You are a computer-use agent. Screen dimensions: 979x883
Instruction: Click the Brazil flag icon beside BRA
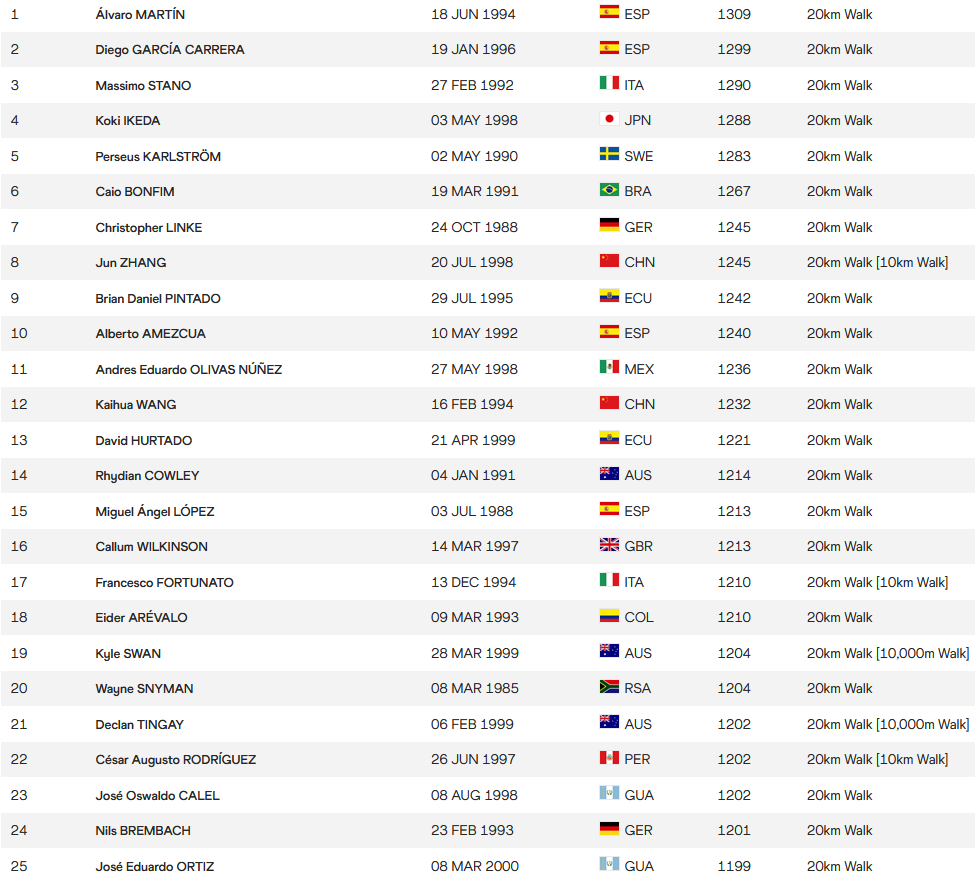tap(609, 189)
